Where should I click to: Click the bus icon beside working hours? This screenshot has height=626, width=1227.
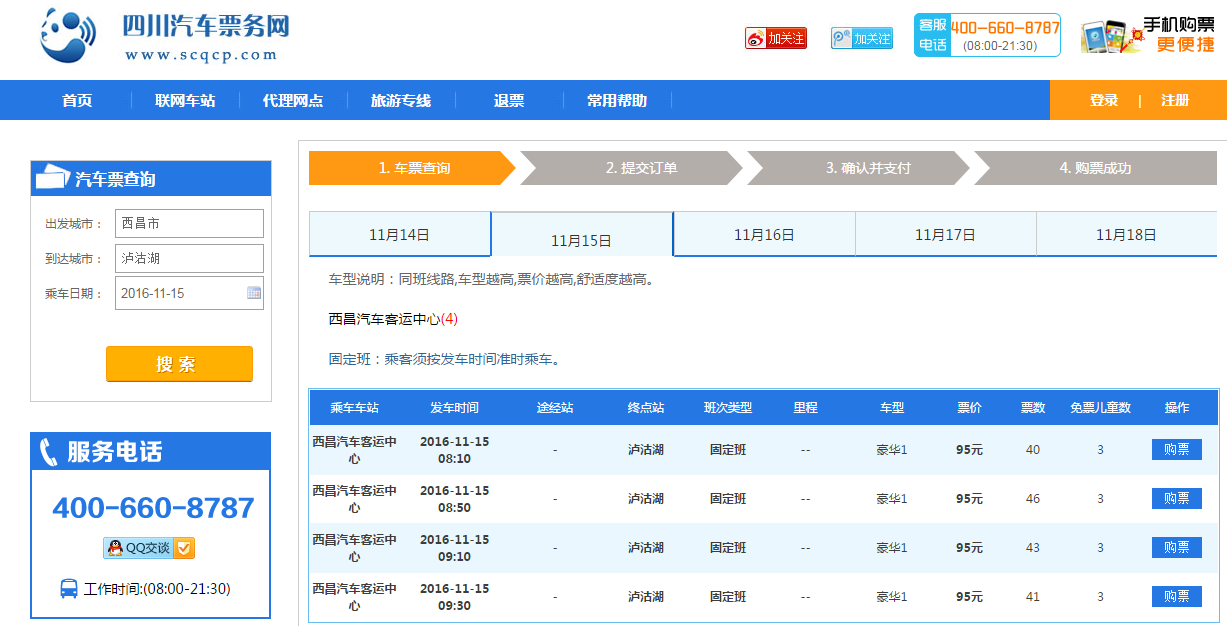(x=69, y=588)
